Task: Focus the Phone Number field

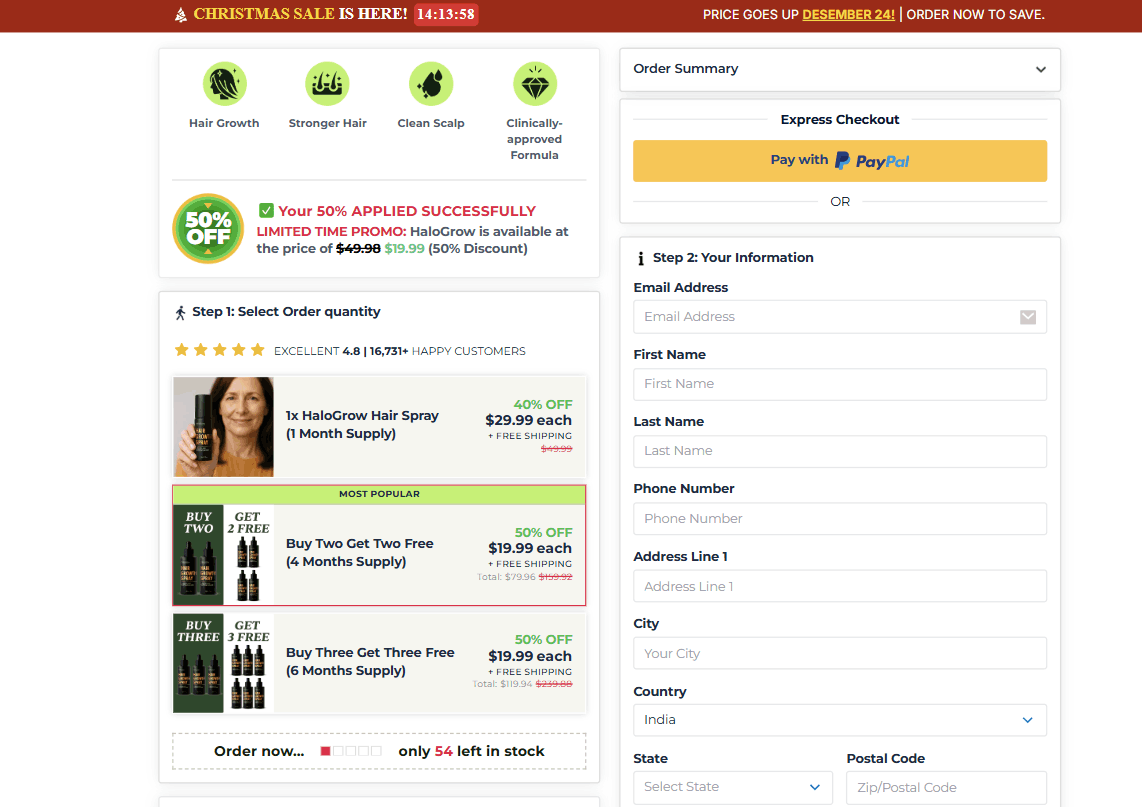Action: (x=839, y=519)
